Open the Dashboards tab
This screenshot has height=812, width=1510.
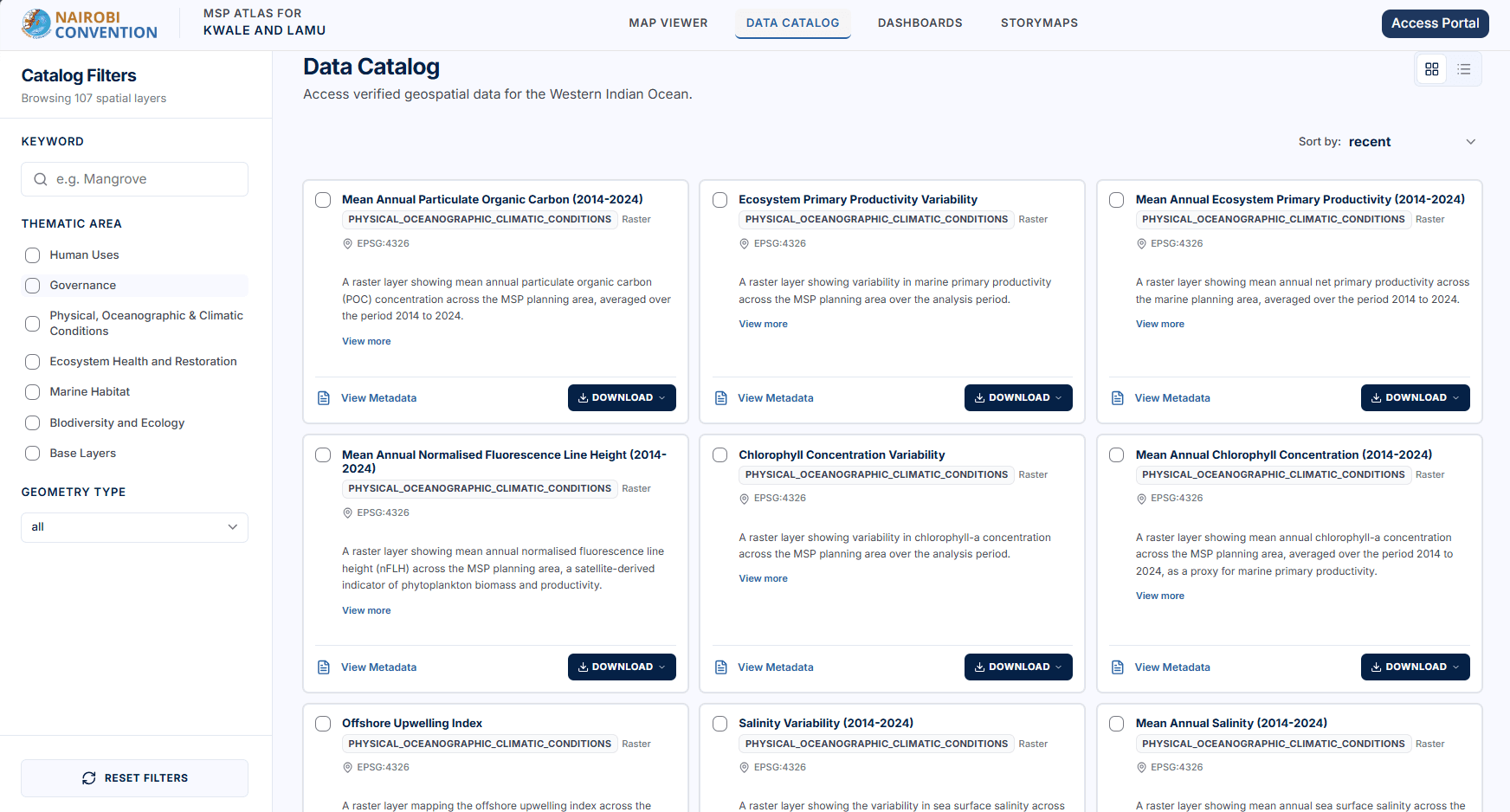click(920, 23)
